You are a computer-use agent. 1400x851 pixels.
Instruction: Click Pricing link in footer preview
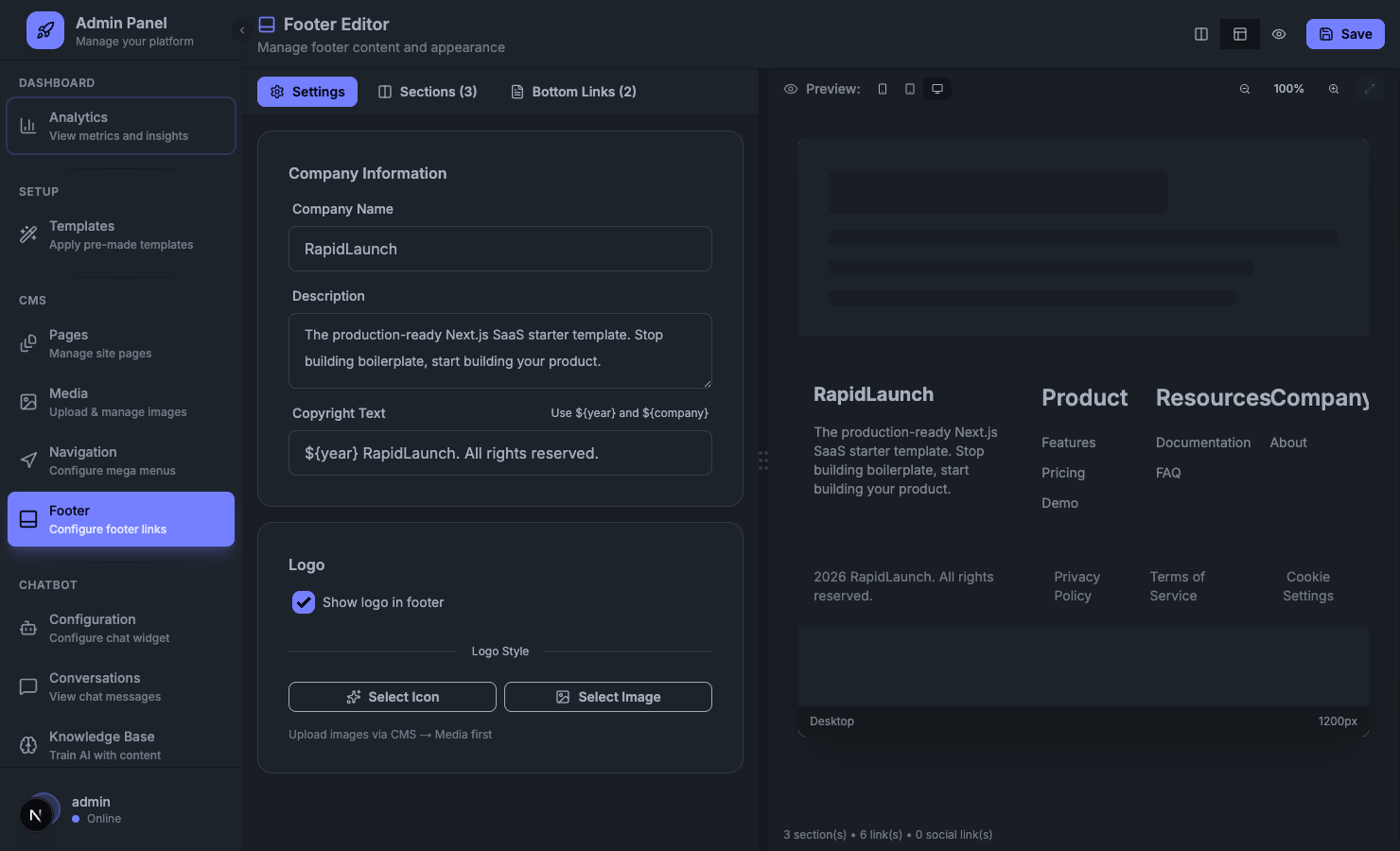pos(1063,473)
